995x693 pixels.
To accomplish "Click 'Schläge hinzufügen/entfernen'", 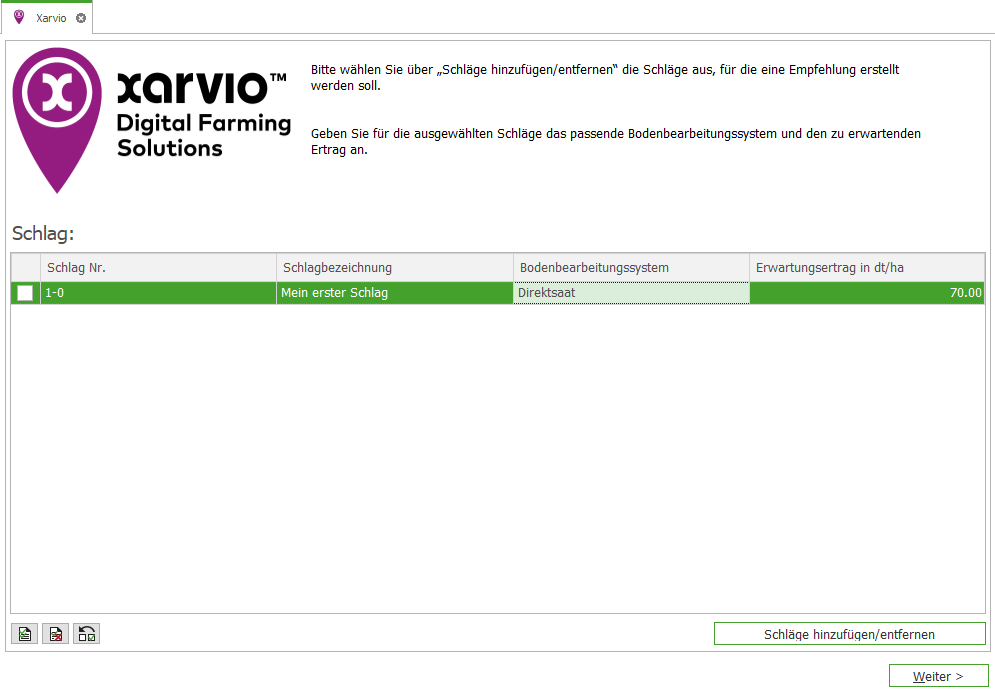I will coord(848,634).
